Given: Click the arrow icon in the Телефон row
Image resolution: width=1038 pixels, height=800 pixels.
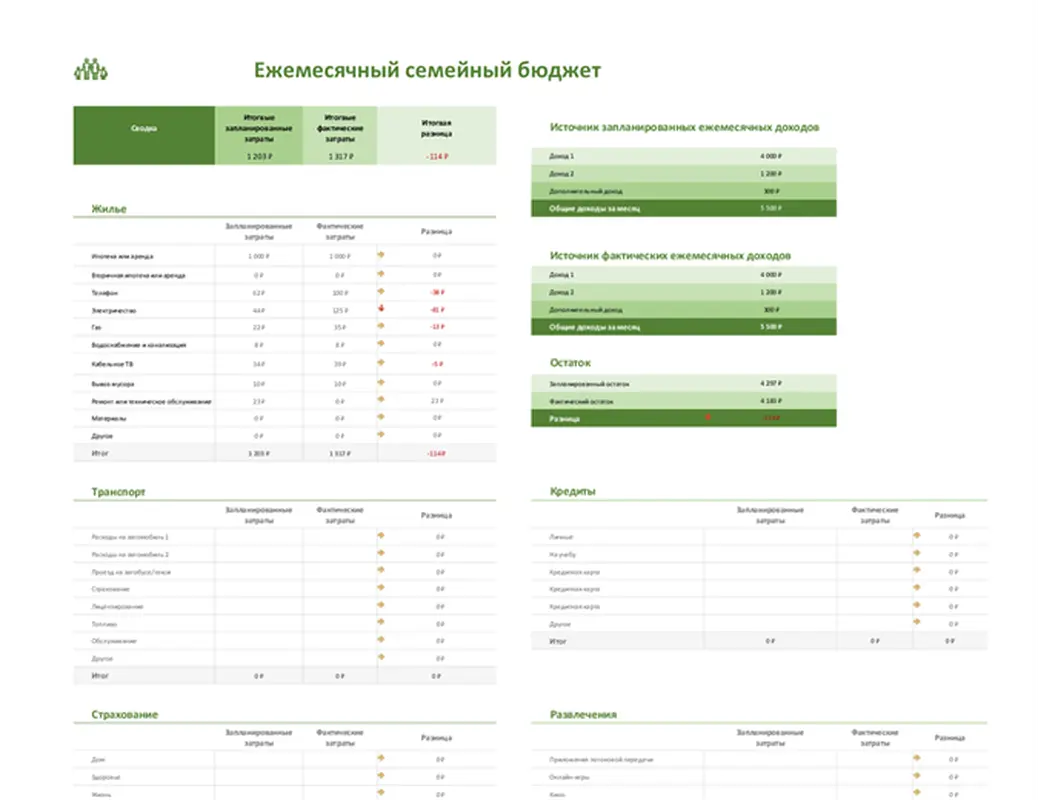Looking at the screenshot, I should tap(381, 292).
